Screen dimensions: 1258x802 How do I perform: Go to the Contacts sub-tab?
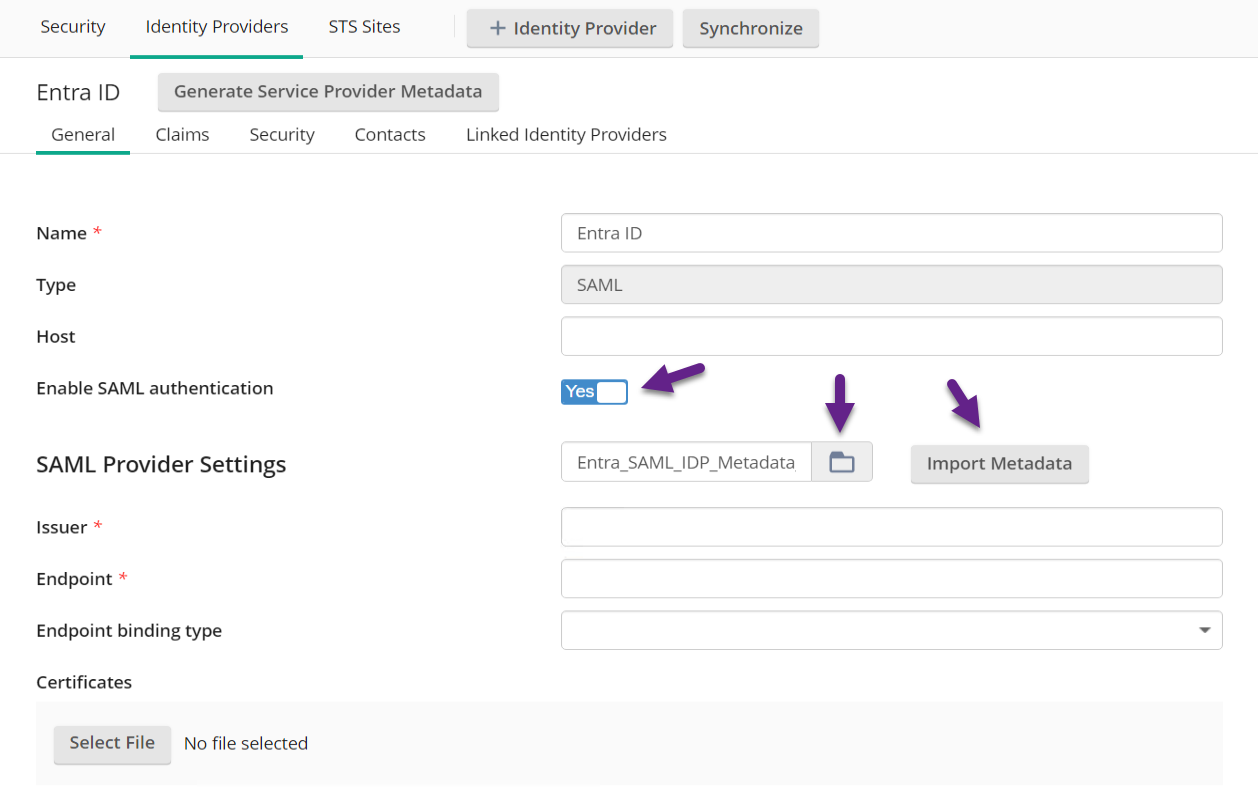(x=390, y=134)
